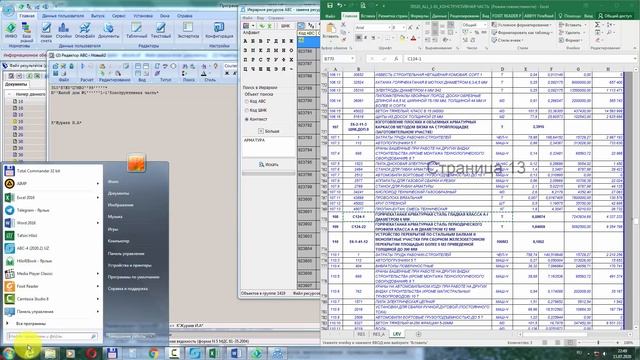Open the Экспертиза ribbon icon
The height and width of the screenshot is (360, 640).
(188, 31)
